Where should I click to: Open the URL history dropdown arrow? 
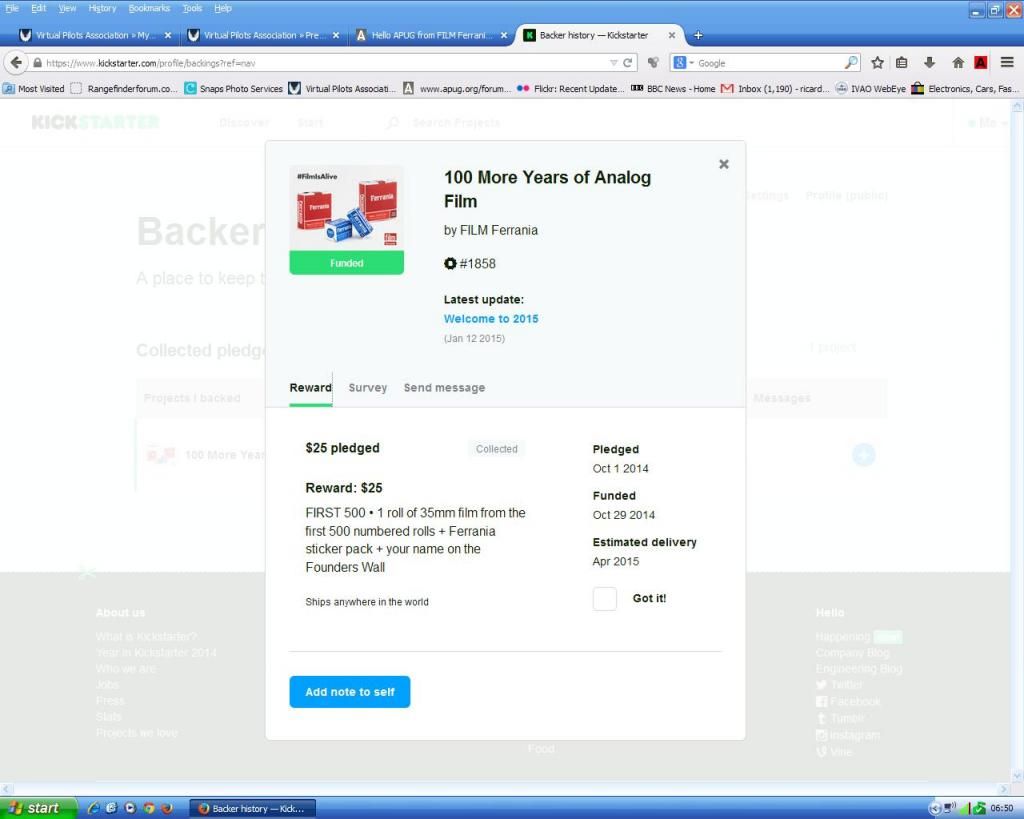(613, 63)
